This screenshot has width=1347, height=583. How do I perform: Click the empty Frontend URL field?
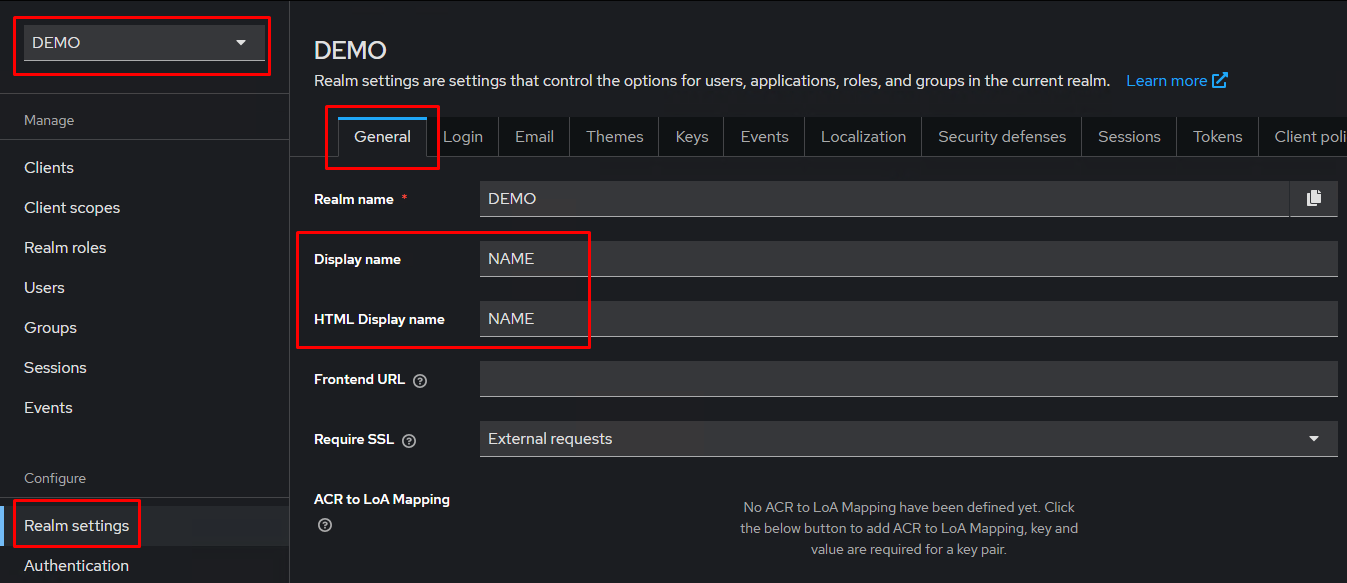tap(907, 379)
